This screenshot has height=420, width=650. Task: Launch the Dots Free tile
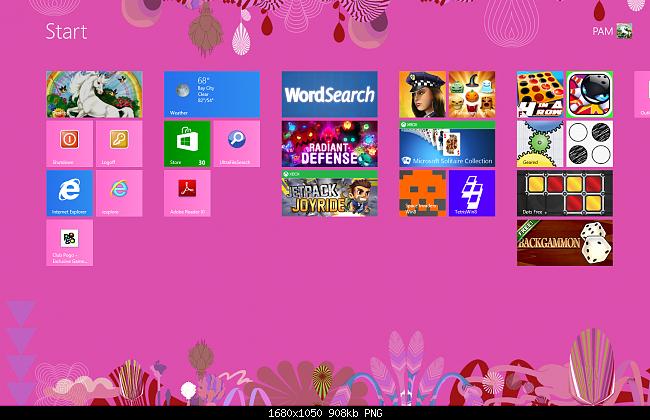click(565, 193)
